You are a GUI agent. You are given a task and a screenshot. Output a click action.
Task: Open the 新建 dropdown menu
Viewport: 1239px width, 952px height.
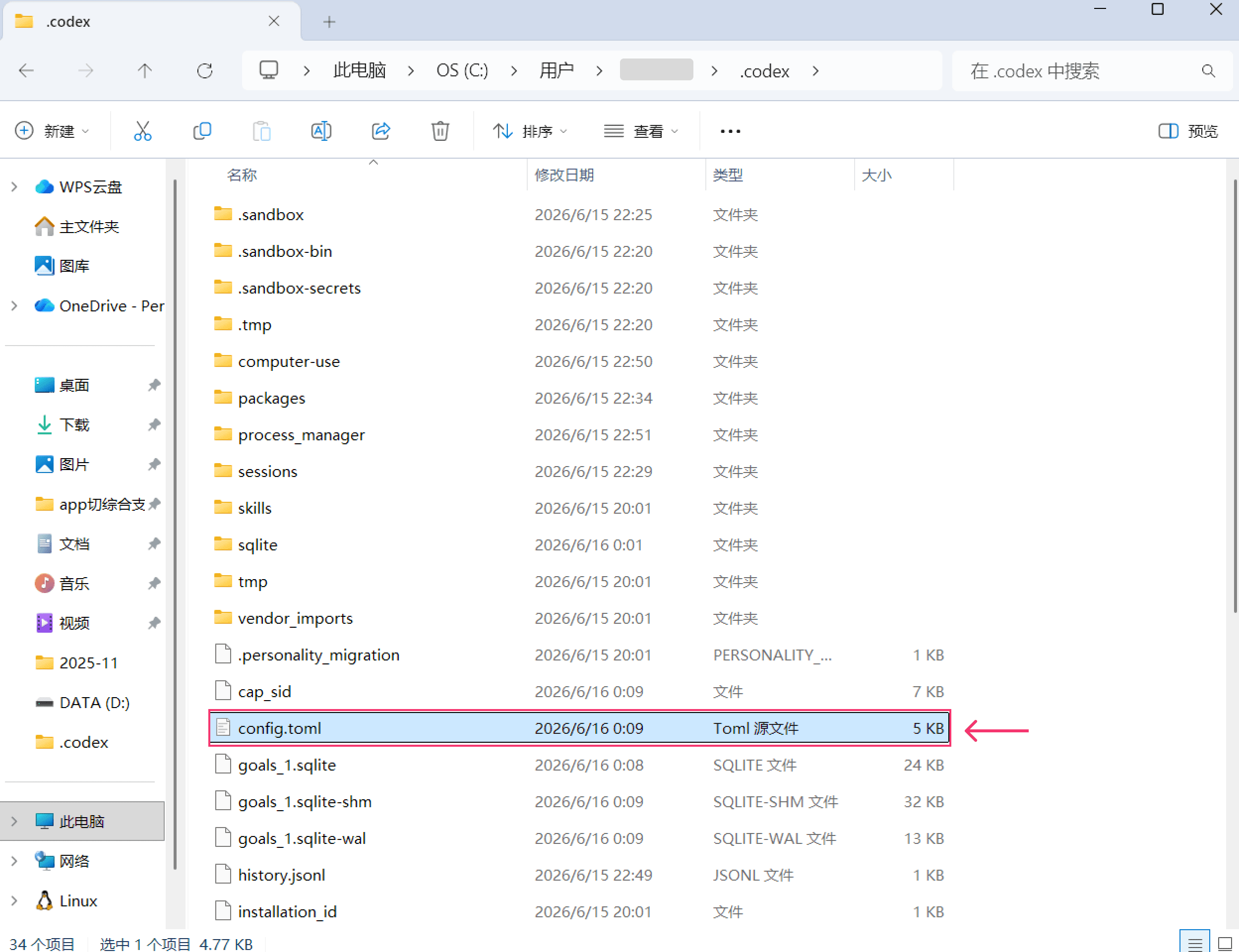point(52,131)
